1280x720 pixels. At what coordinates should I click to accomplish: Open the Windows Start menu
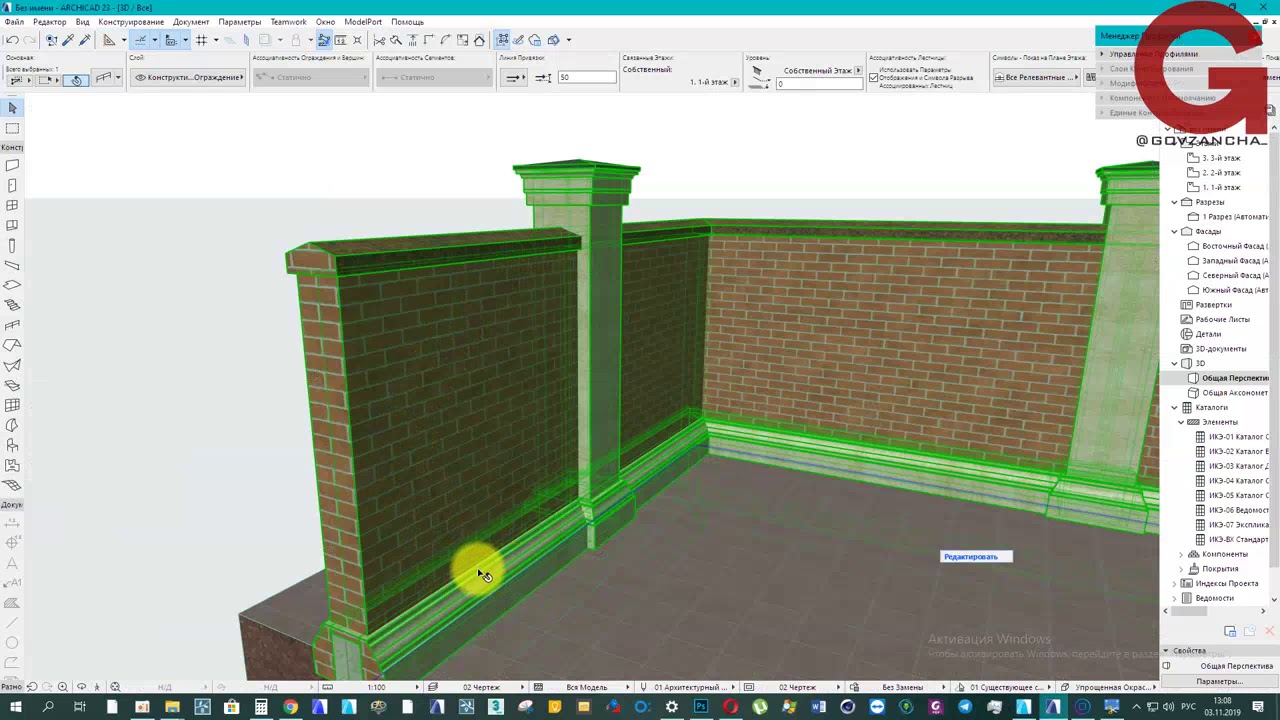click(x=15, y=707)
